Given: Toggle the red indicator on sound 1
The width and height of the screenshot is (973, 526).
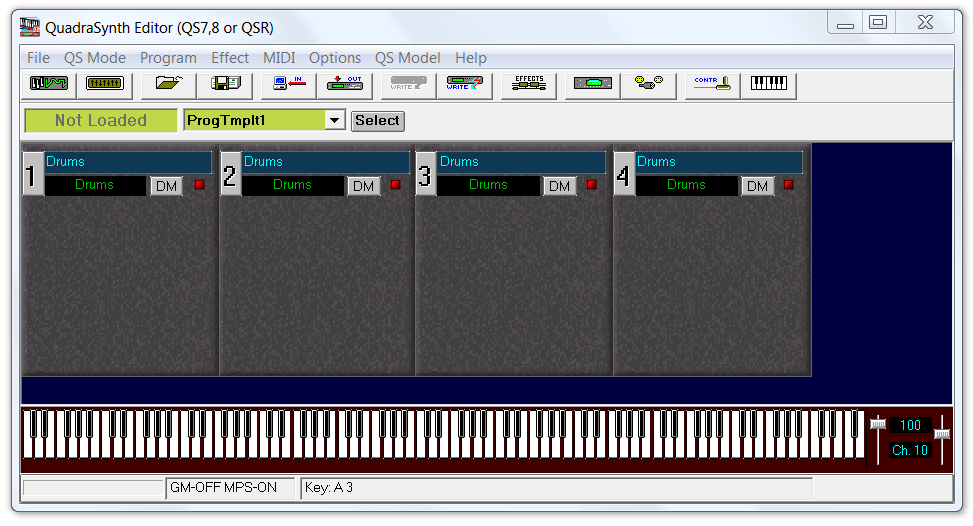Looking at the screenshot, I should click(199, 185).
